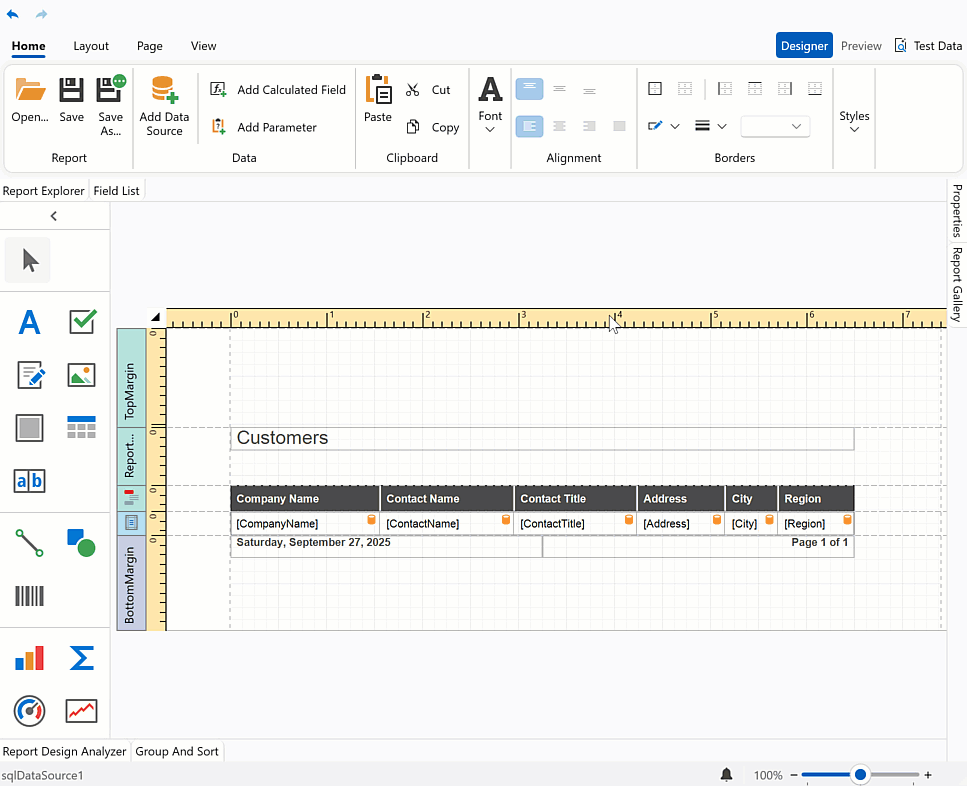Toggle center horizontal text alignment
Screen dimensions: 967x786
pyautogui.click(x=559, y=88)
